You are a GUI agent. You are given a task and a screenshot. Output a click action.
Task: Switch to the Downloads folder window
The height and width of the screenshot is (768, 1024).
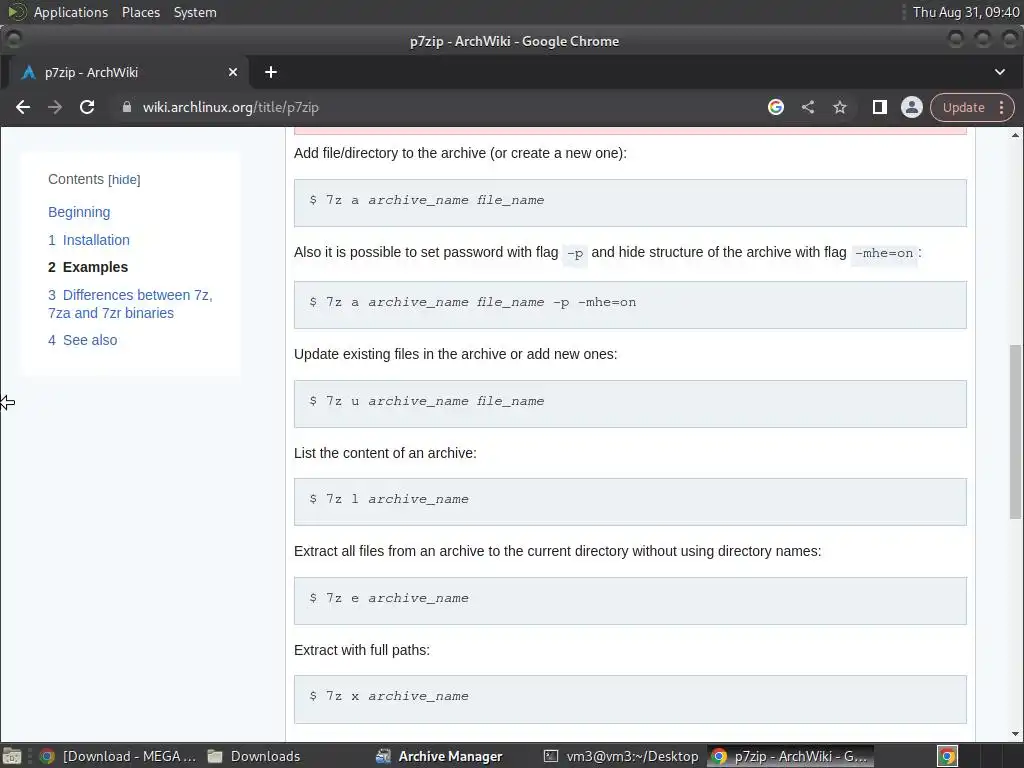tap(253, 756)
